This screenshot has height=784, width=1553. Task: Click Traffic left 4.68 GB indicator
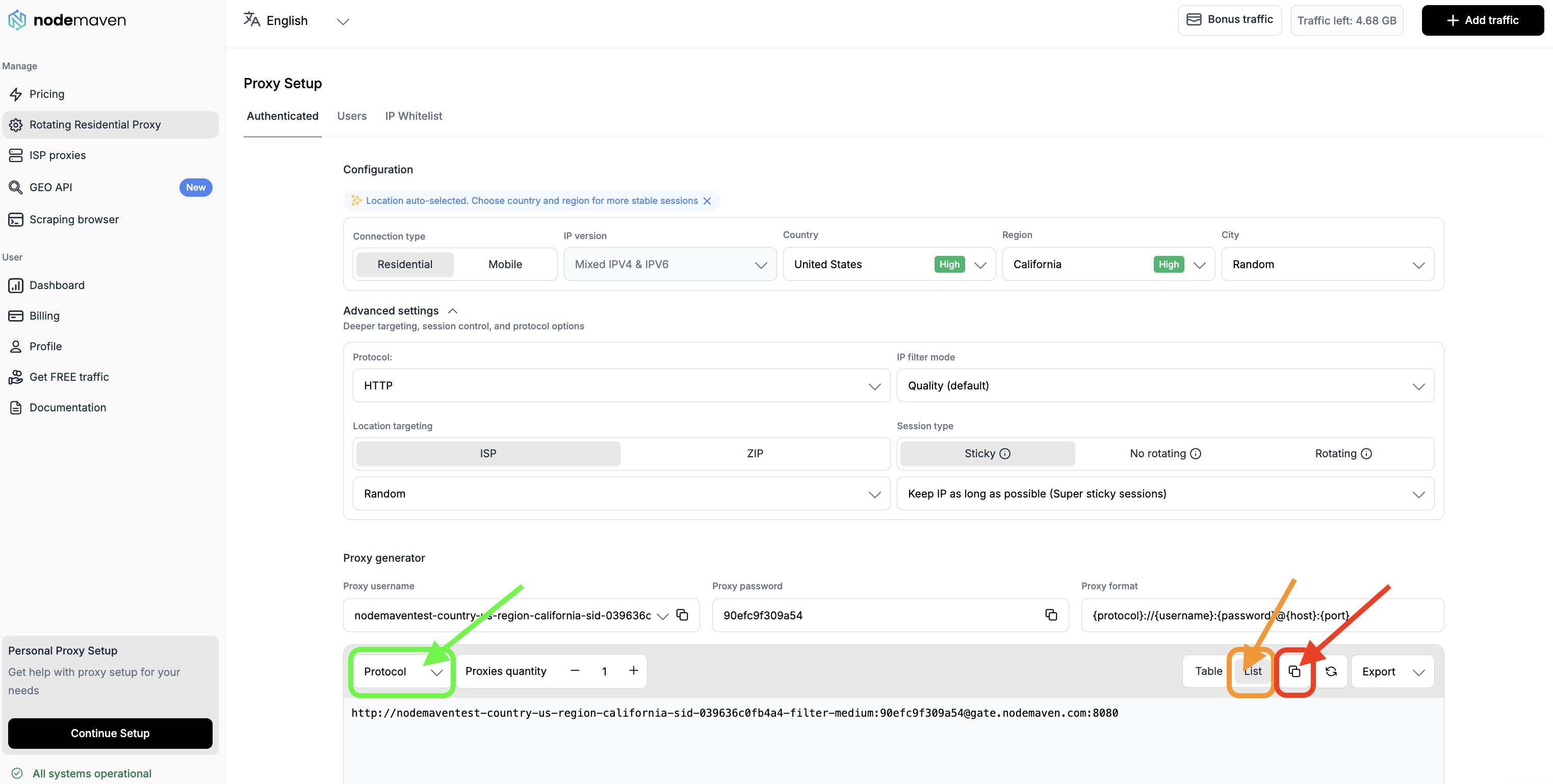point(1347,20)
